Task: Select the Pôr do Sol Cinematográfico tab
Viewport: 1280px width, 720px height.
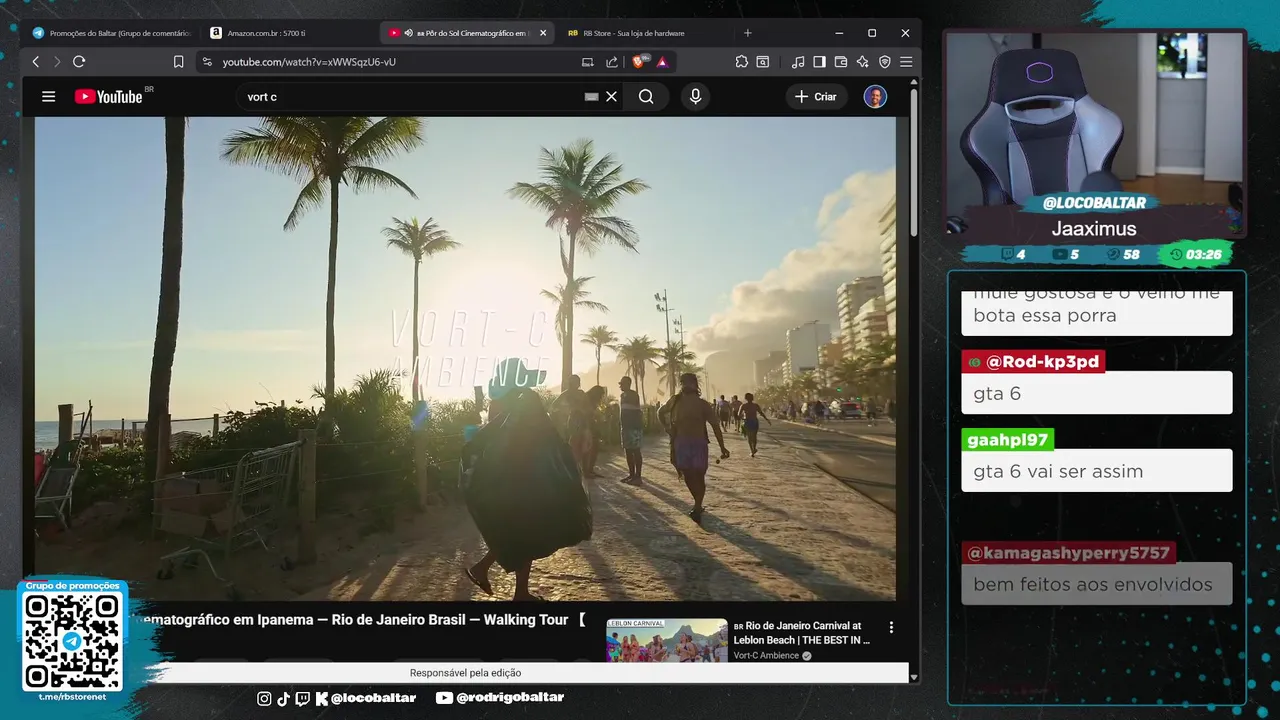Action: coord(468,33)
